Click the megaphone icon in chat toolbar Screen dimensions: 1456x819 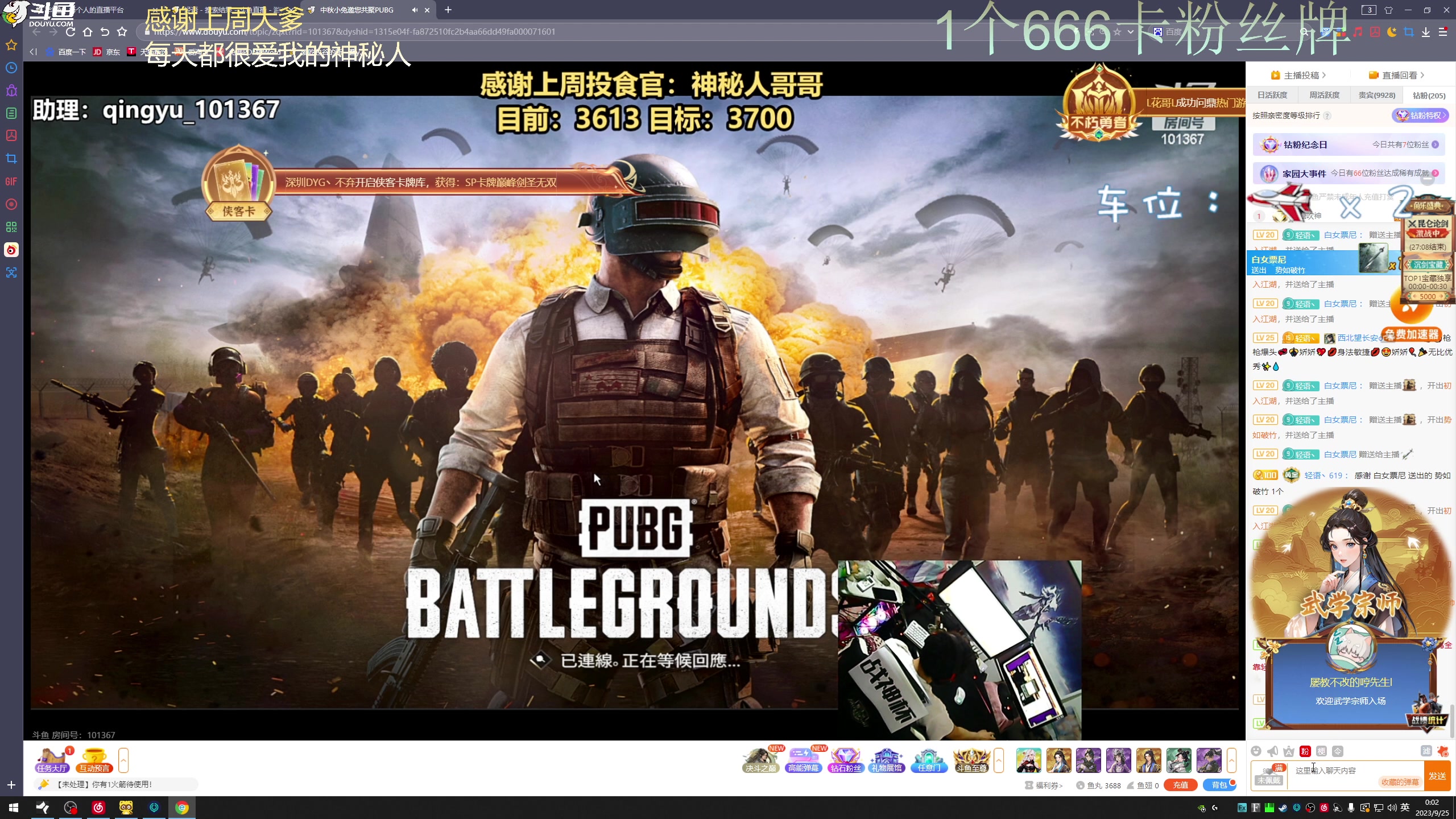coord(1273,751)
